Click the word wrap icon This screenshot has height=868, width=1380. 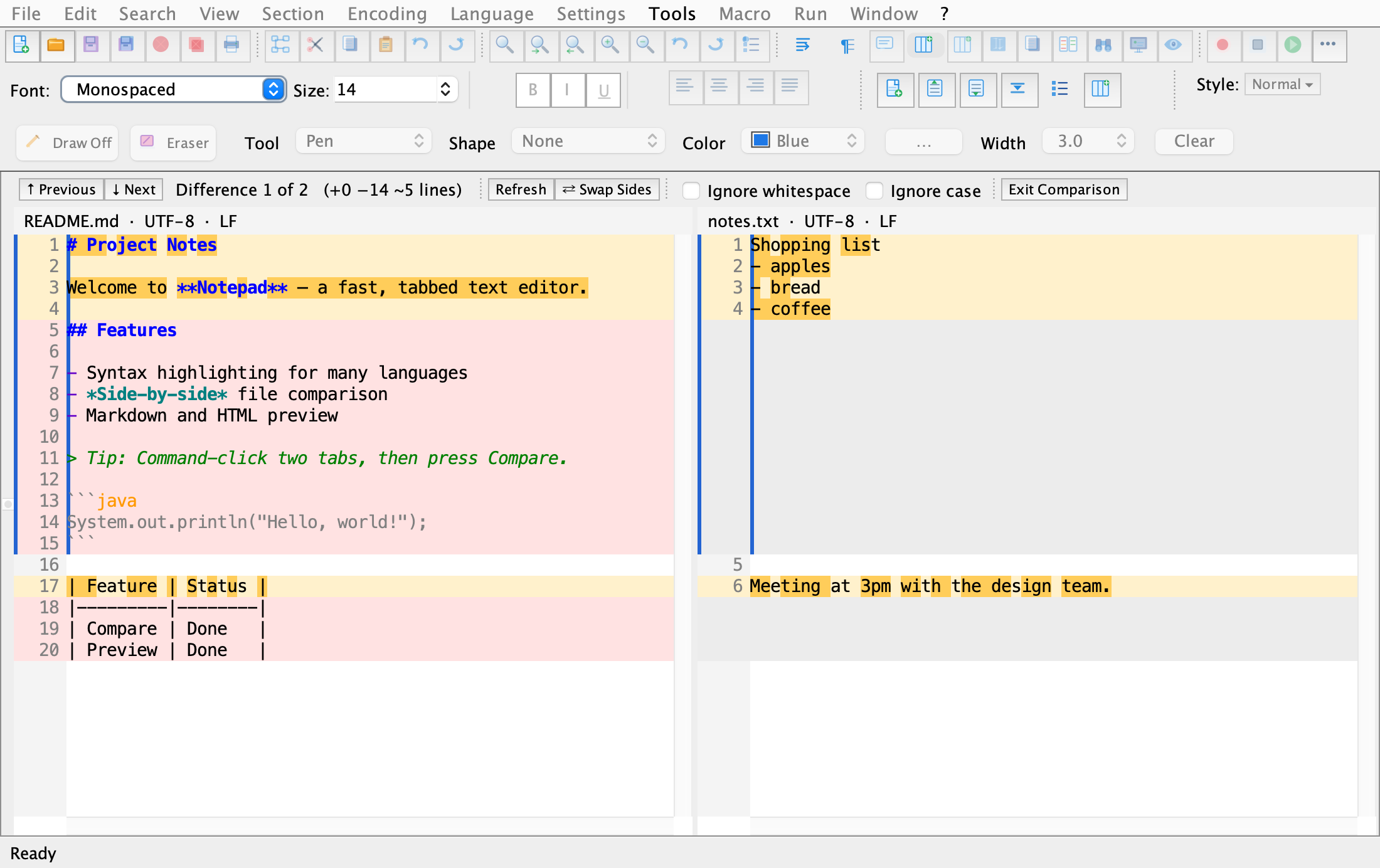tap(802, 45)
